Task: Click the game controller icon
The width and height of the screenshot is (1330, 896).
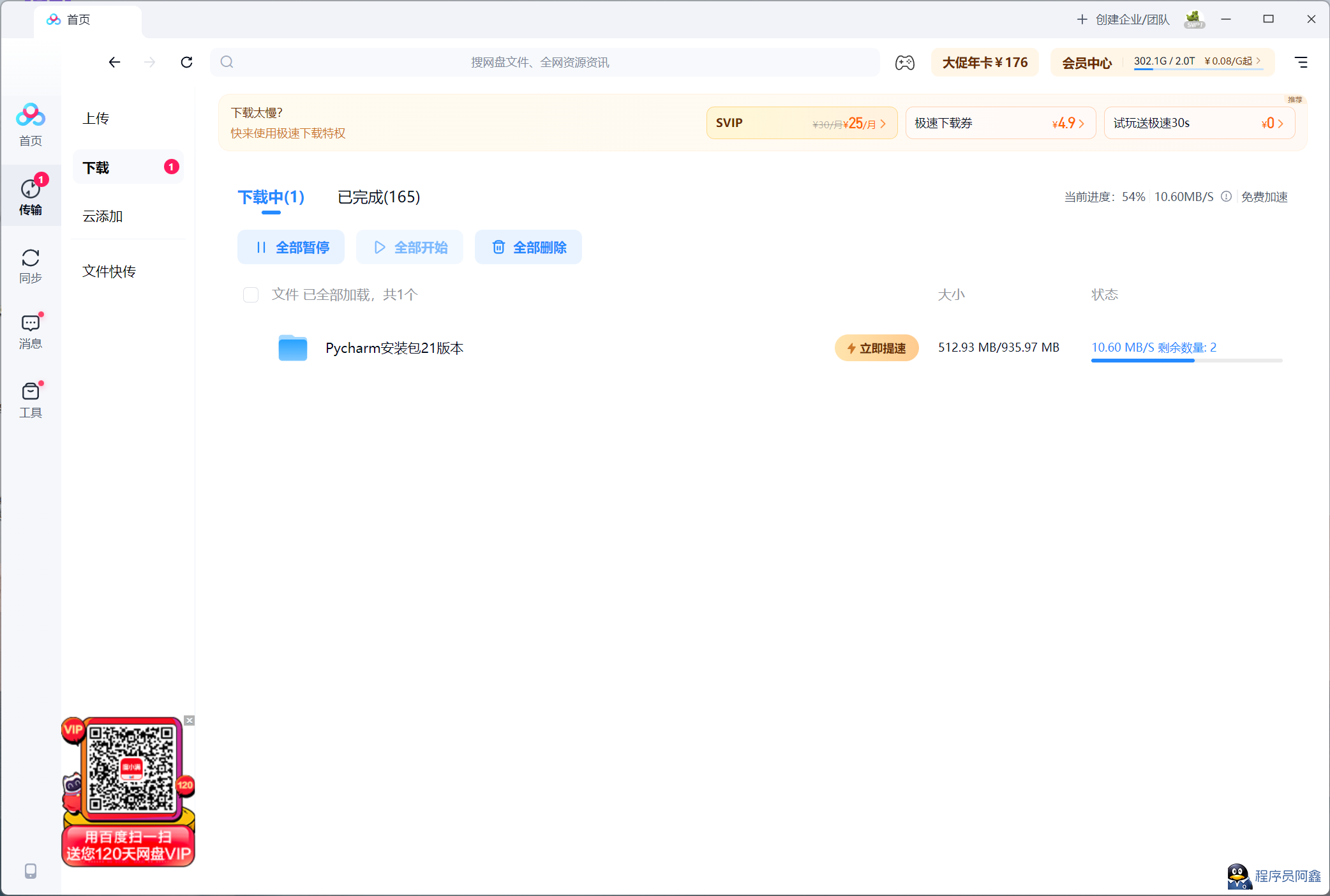Action: point(904,63)
